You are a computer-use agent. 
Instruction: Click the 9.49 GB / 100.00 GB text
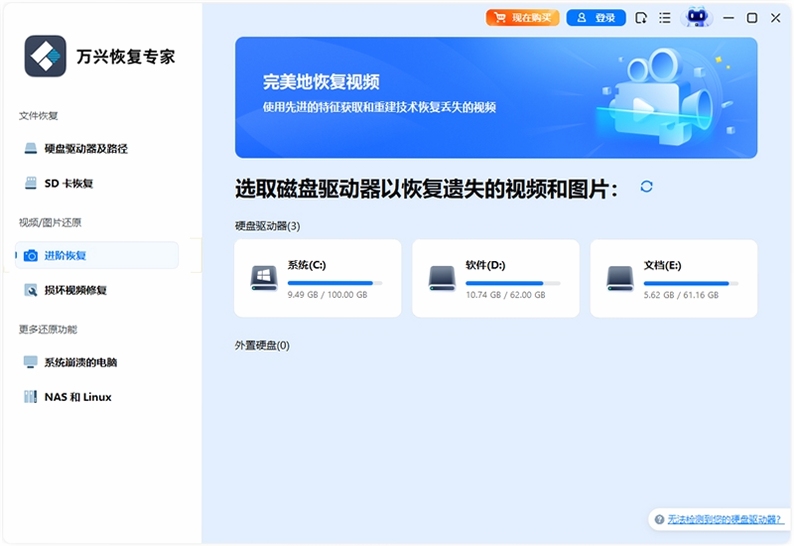pyautogui.click(x=328, y=295)
